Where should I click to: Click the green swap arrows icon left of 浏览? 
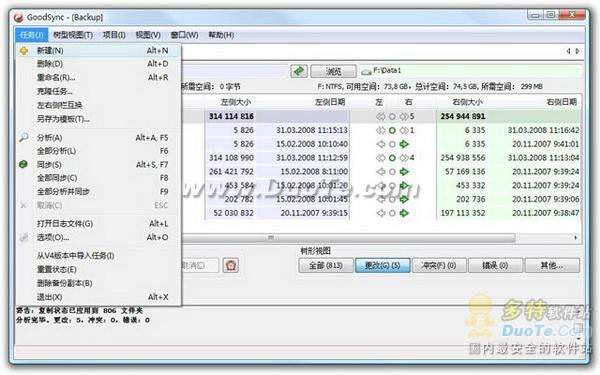tap(299, 71)
